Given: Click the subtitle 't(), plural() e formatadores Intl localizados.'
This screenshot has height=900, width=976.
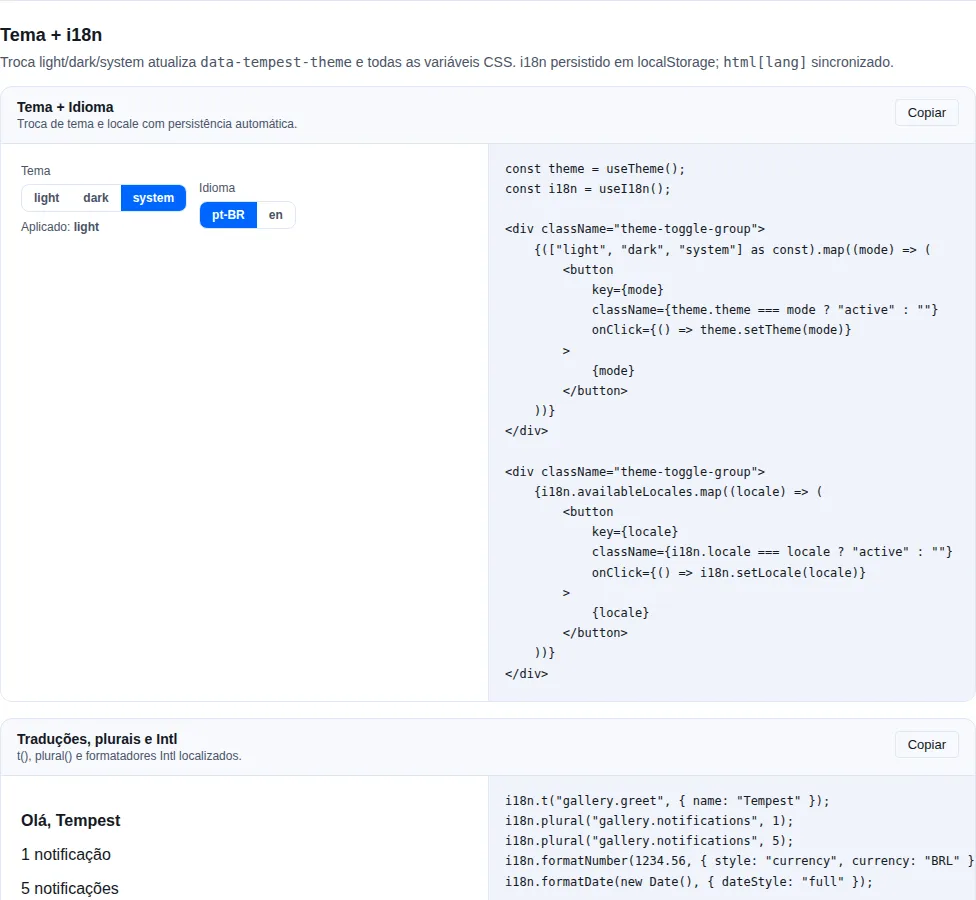Looking at the screenshot, I should pyautogui.click(x=129, y=756).
